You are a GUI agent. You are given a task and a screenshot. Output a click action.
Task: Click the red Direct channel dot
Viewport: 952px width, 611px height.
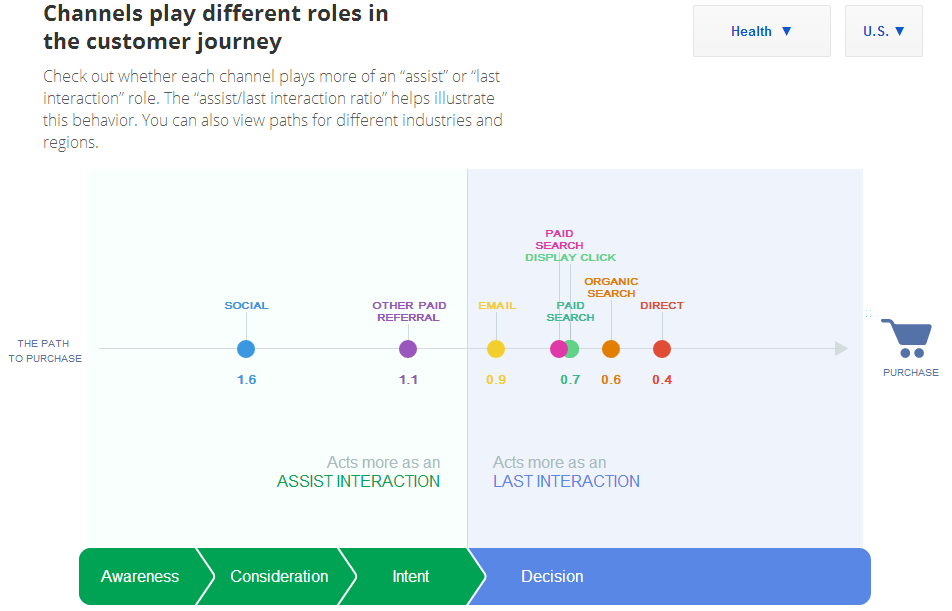(x=662, y=349)
